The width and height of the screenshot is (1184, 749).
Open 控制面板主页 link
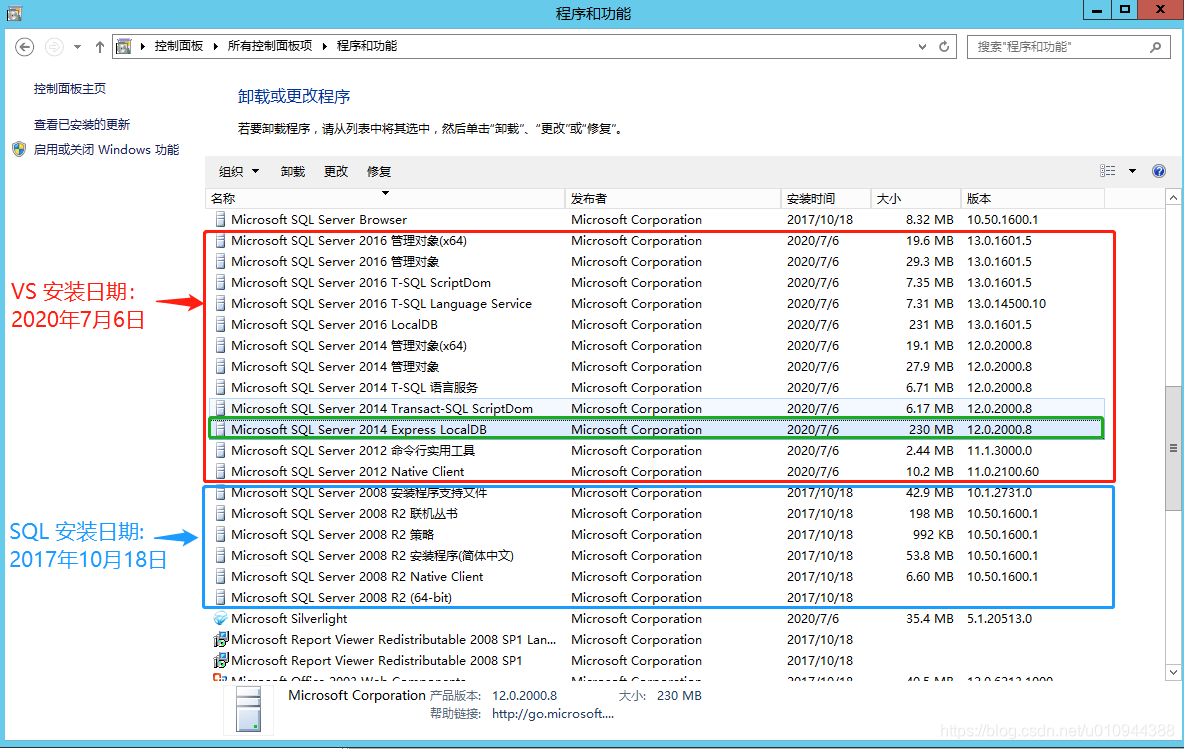[x=69, y=88]
